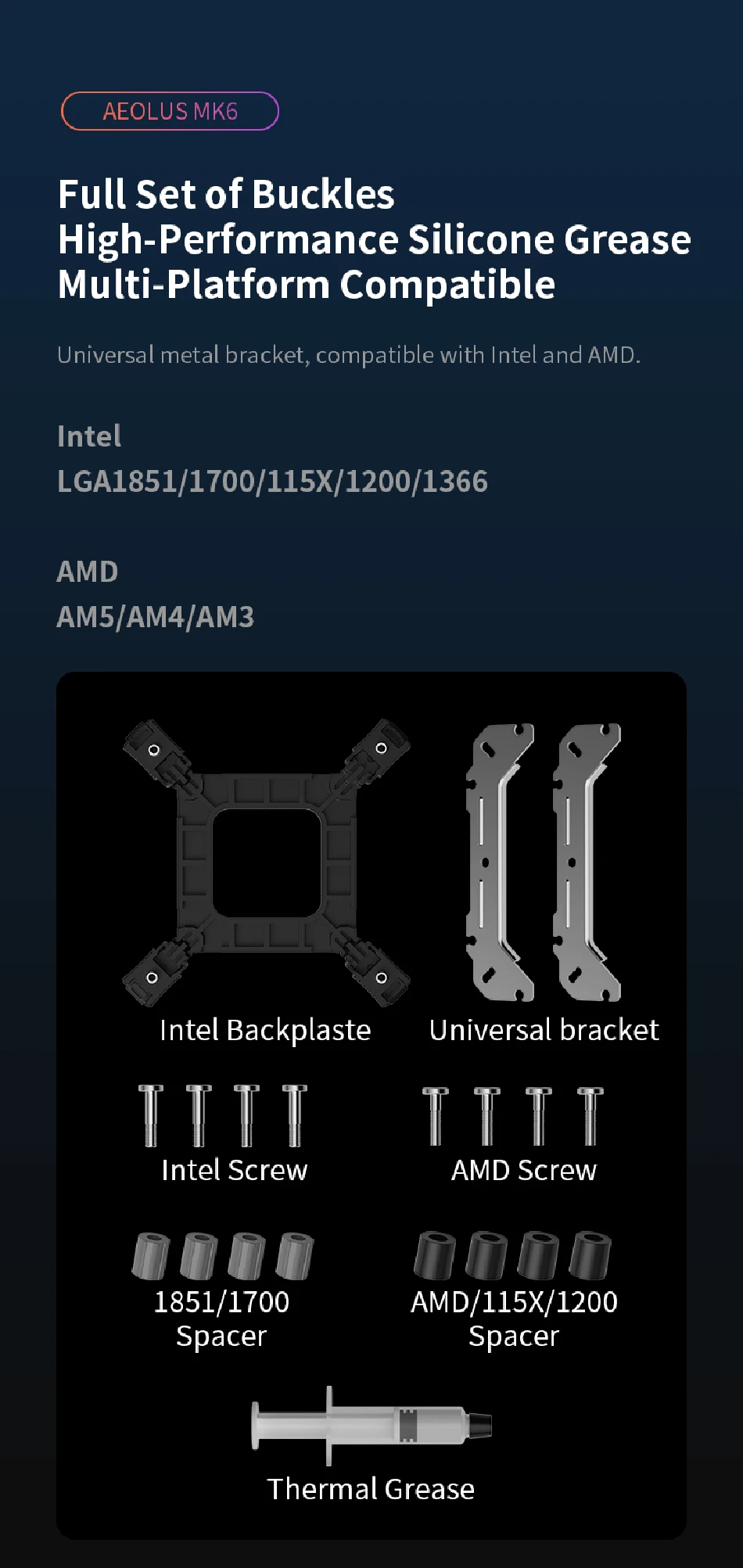Click the 'Universal metal bracket' description text
Viewport: 743px width, 1568px height.
[x=349, y=355]
